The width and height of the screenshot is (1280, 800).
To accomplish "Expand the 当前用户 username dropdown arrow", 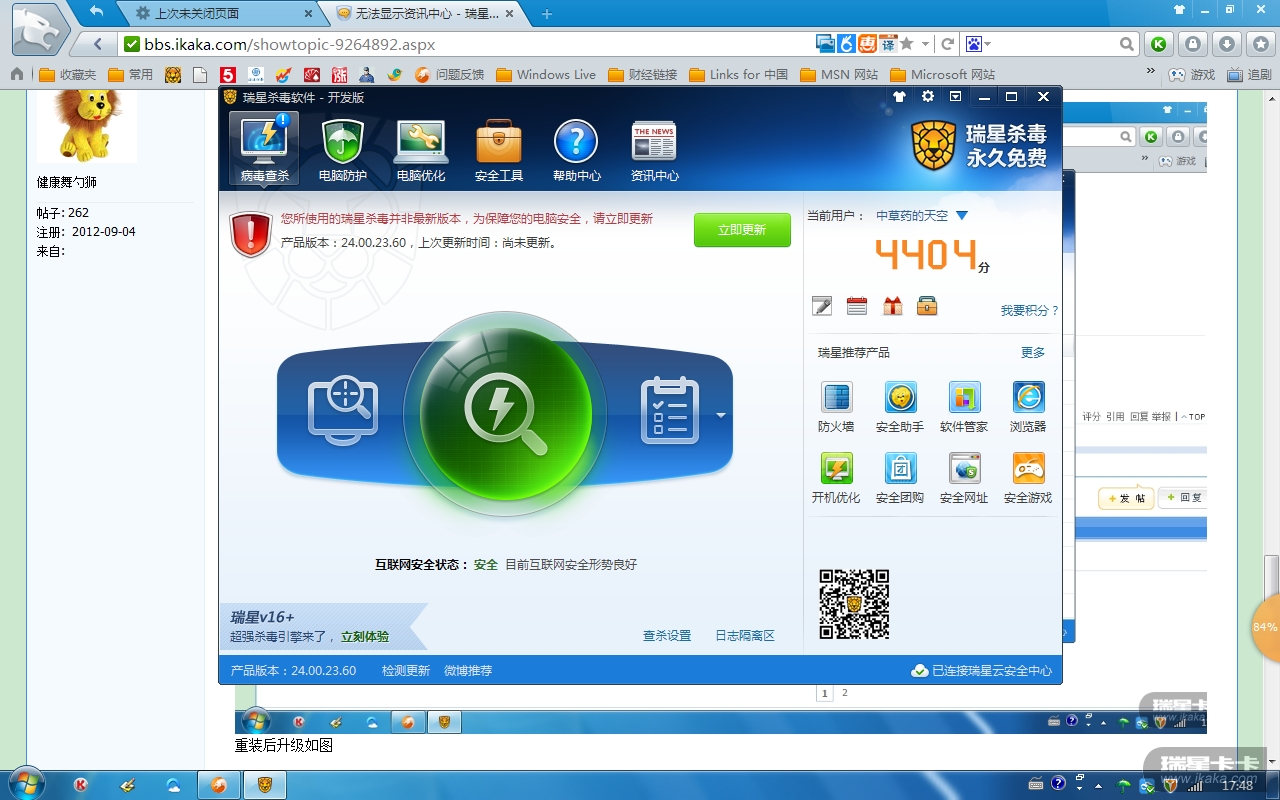I will pyautogui.click(x=962, y=215).
